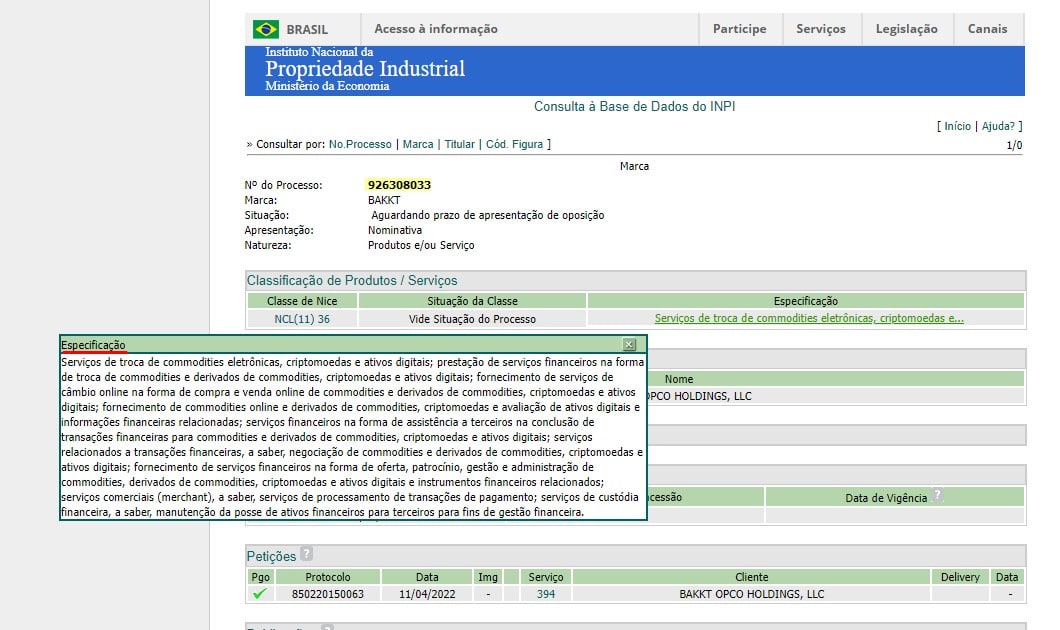Search by No.Processo link
This screenshot has height=630, width=1060.
360,145
